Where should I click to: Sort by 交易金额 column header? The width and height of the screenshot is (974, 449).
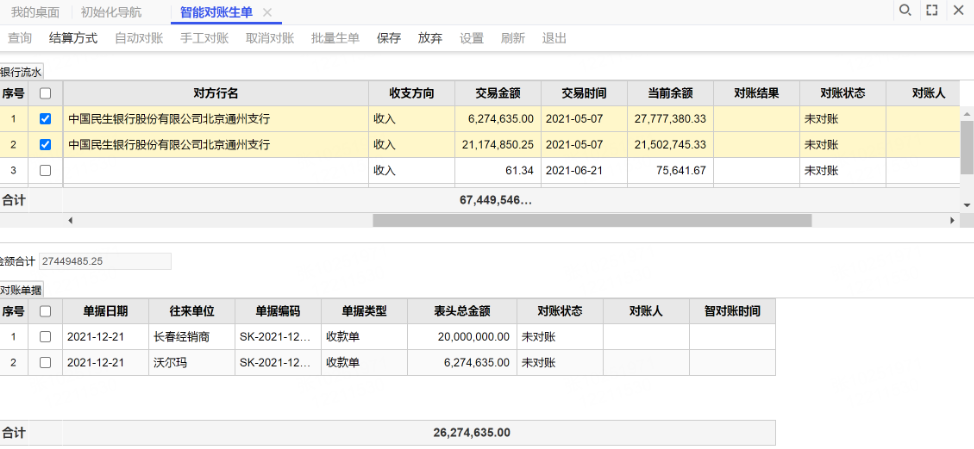497,94
